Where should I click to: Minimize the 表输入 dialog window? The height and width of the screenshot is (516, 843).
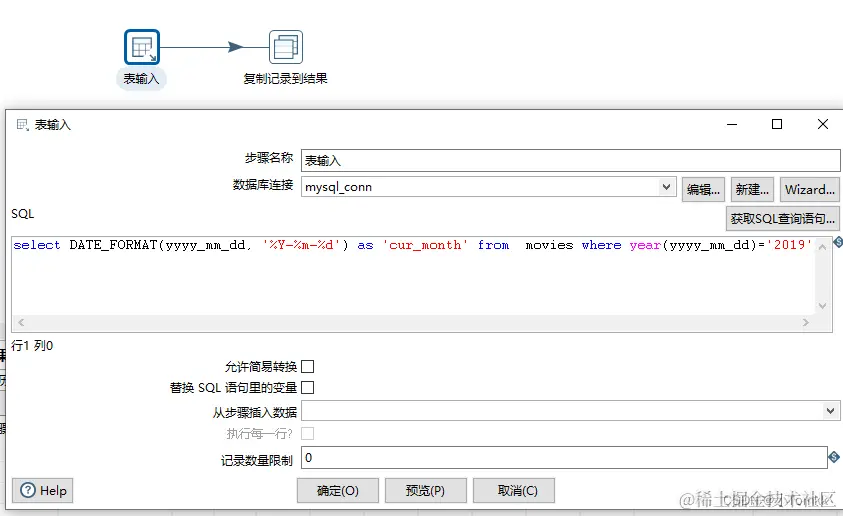(732, 124)
